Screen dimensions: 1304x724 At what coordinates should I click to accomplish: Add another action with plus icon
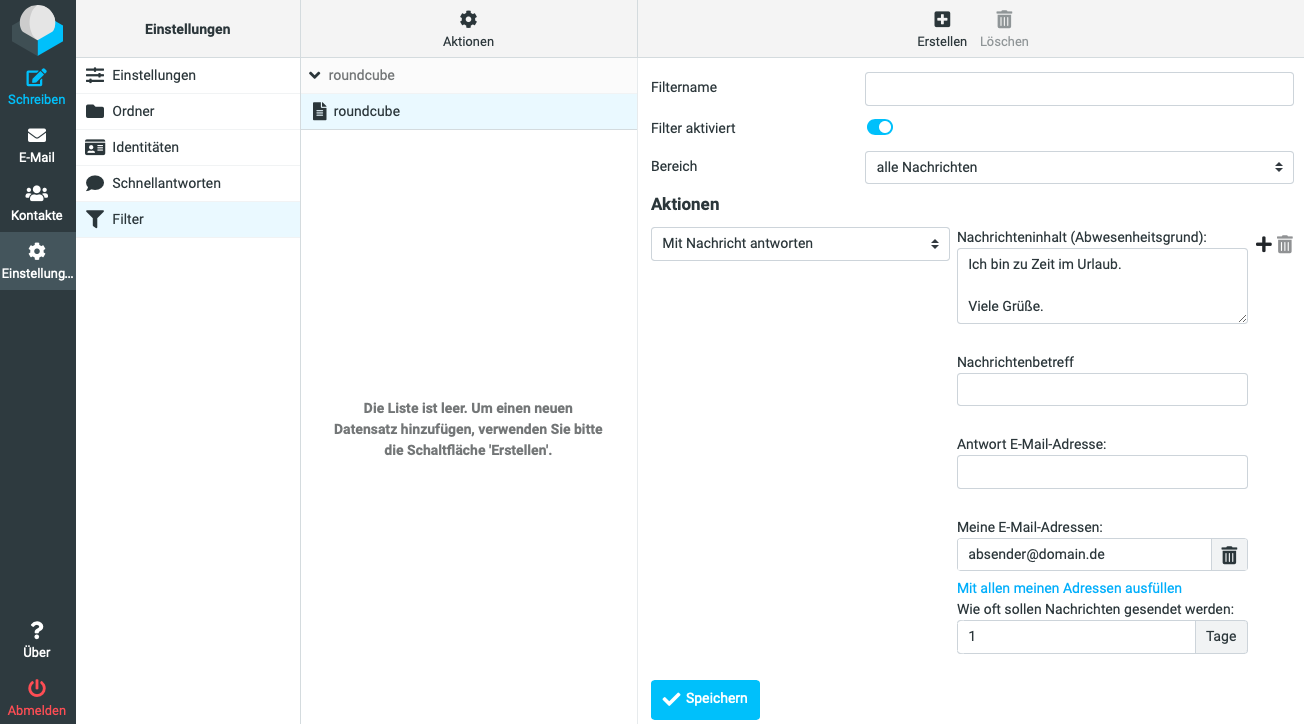pyautogui.click(x=1264, y=244)
